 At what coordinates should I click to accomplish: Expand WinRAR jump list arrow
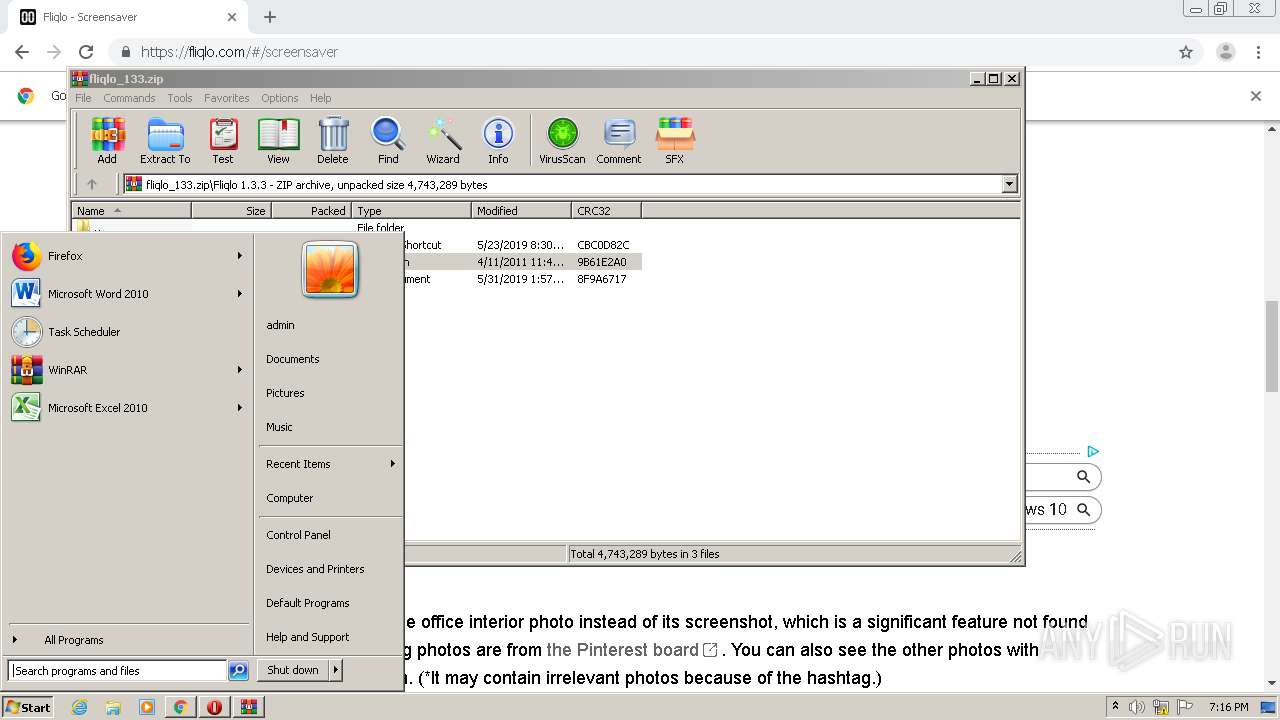(x=240, y=370)
